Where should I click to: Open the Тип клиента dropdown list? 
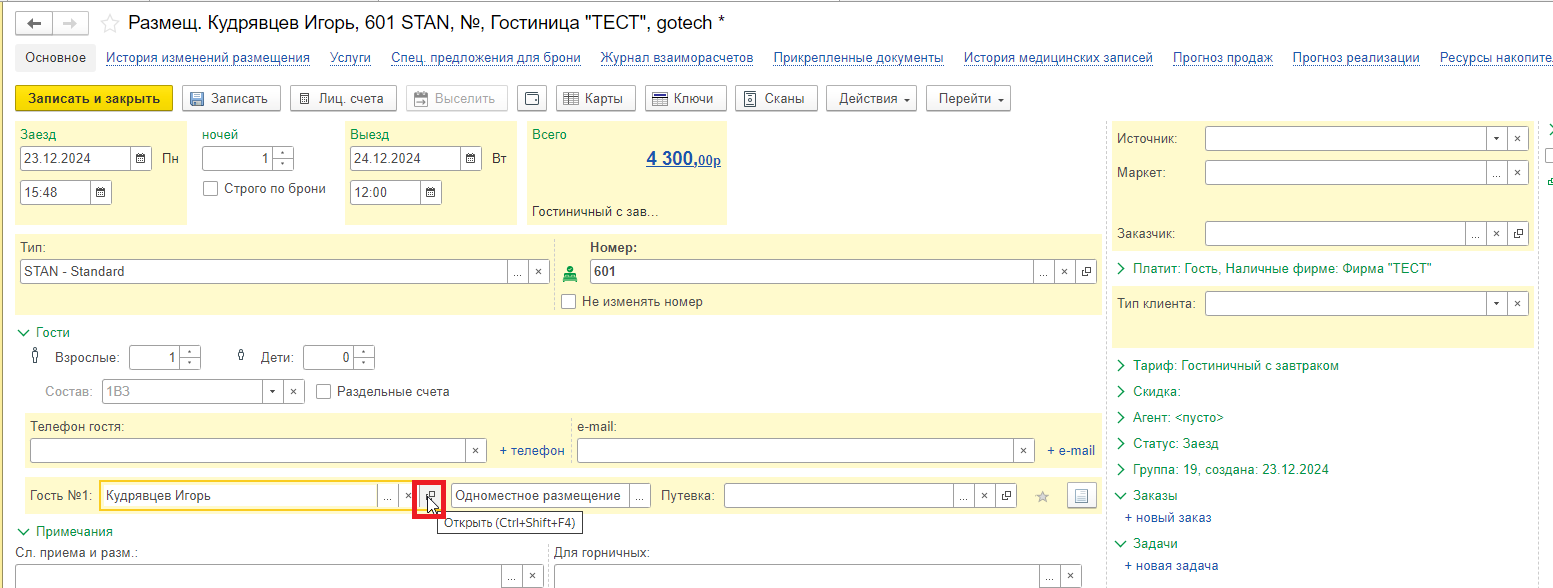[1497, 303]
